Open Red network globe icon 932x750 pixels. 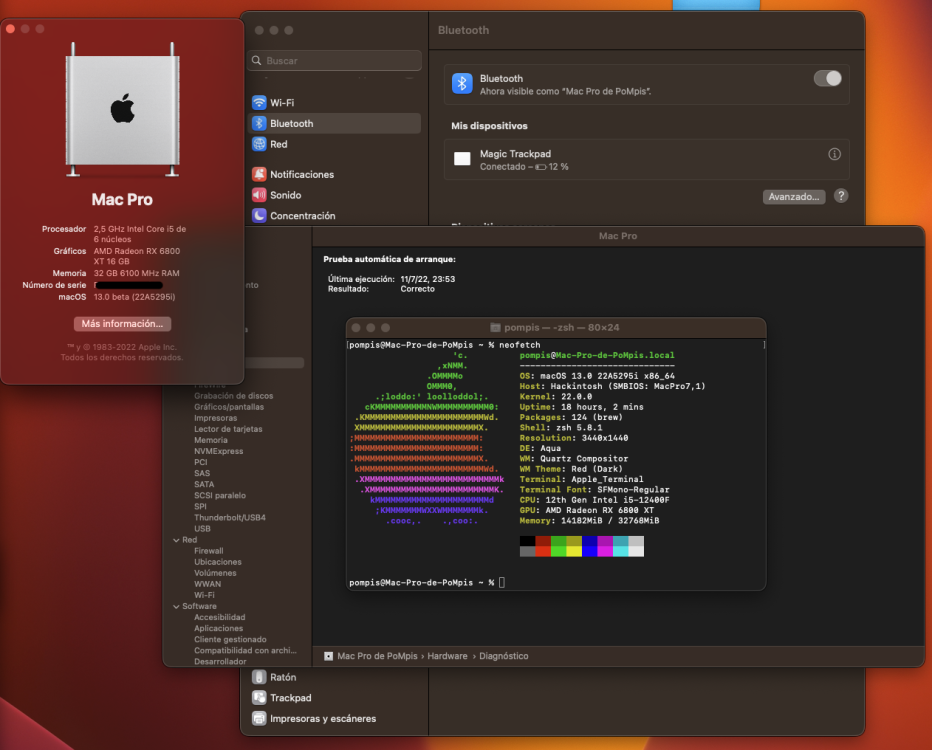[259, 144]
